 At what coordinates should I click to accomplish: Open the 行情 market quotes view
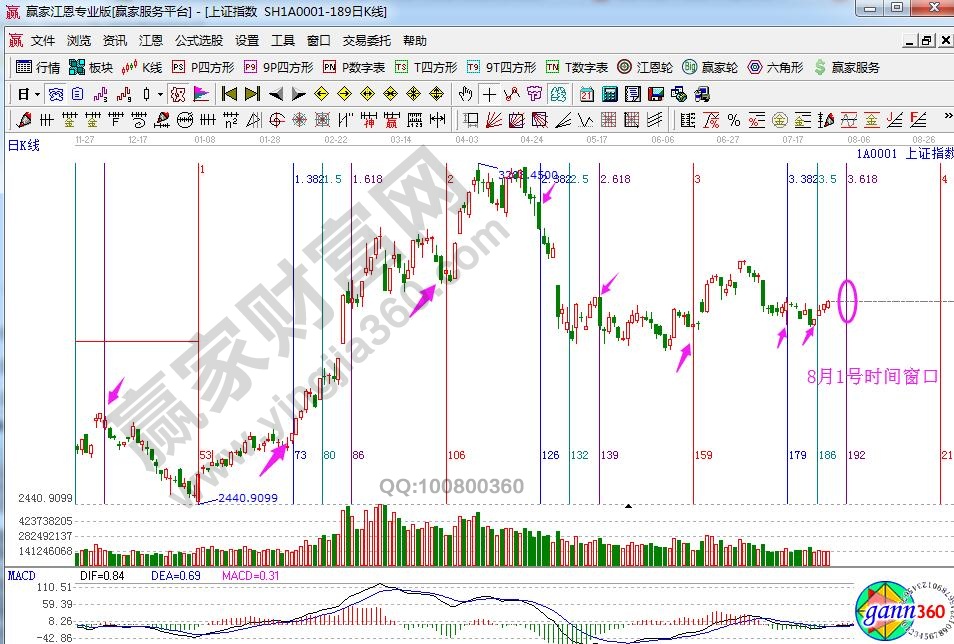point(39,68)
